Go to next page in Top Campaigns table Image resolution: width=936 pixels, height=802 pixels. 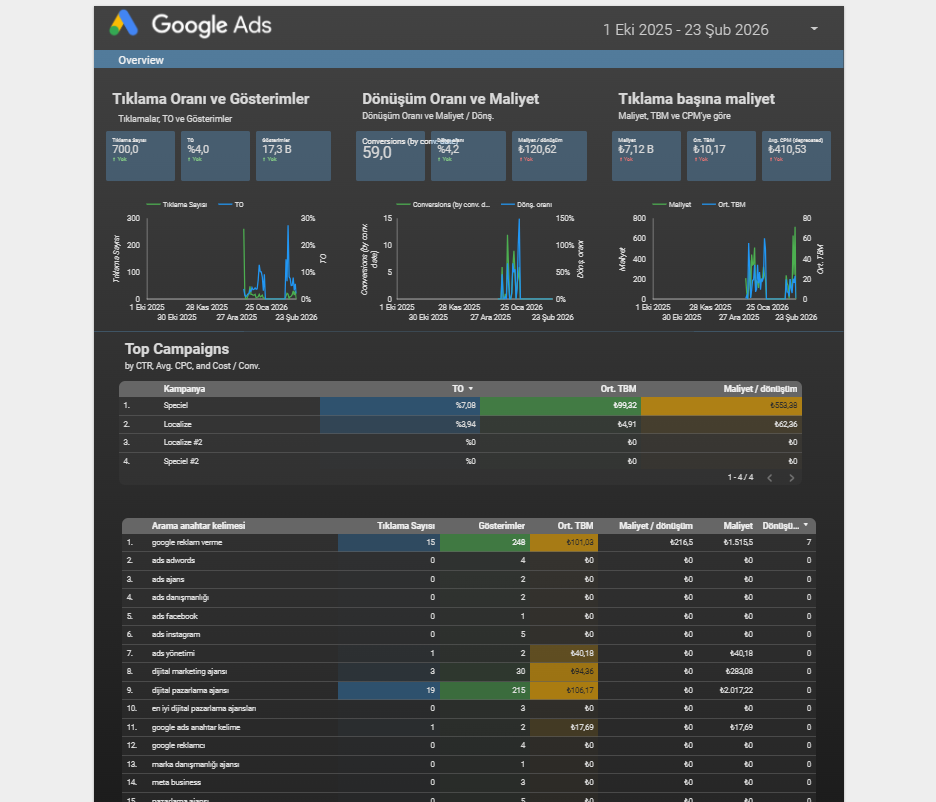[x=791, y=478]
